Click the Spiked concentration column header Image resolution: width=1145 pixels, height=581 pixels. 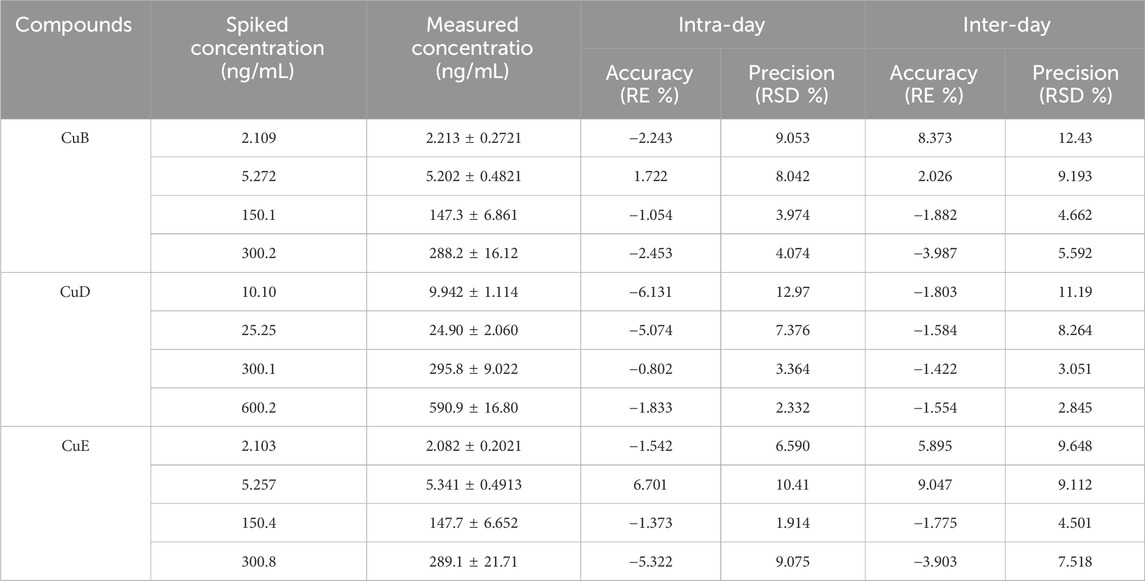pyautogui.click(x=259, y=48)
